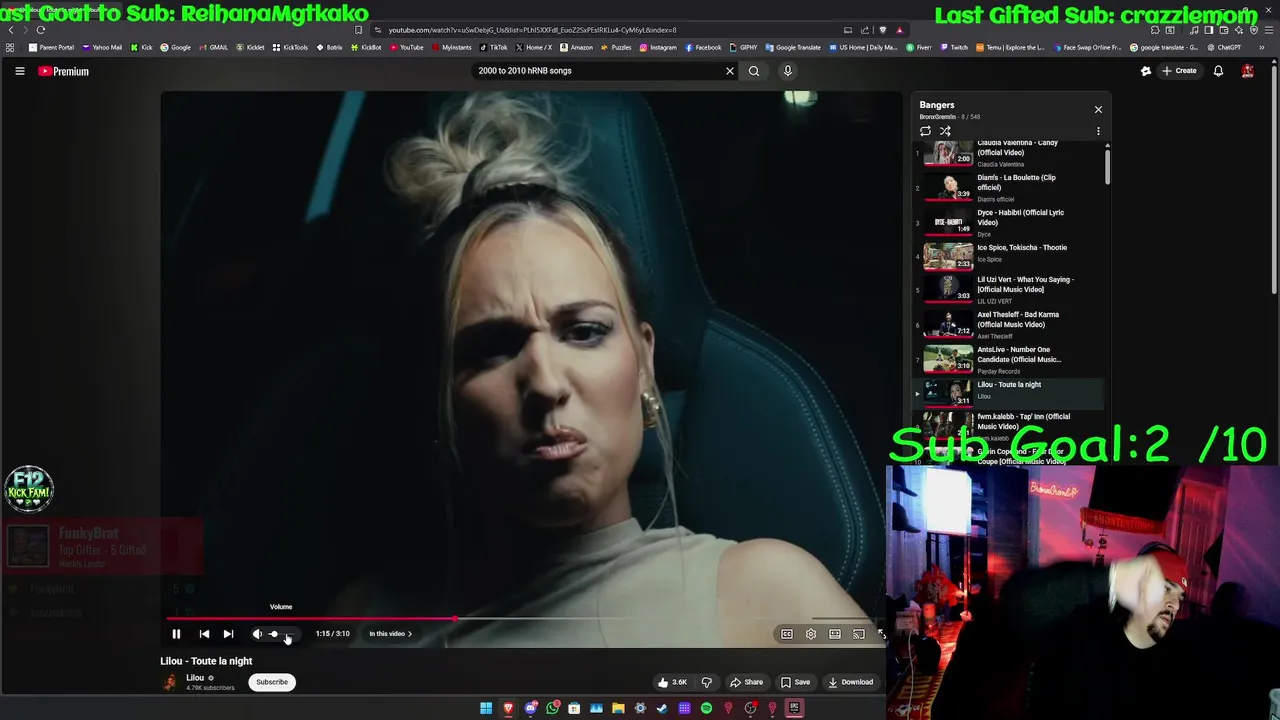Click the Download button
The width and height of the screenshot is (1280, 720).
click(x=851, y=682)
